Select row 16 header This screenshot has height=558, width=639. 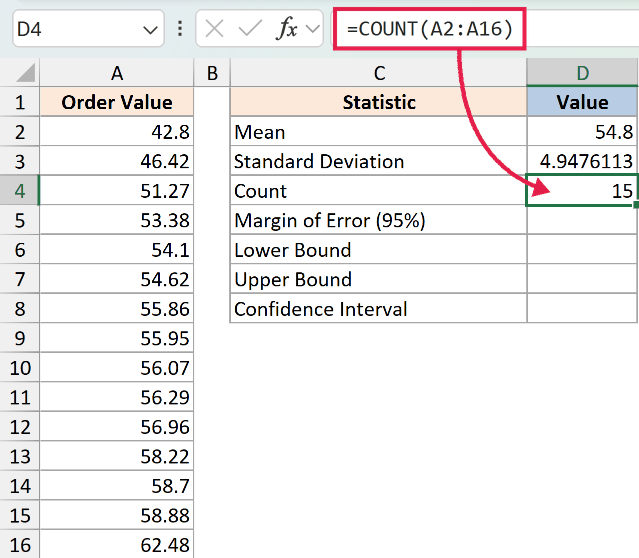[x=20, y=544]
